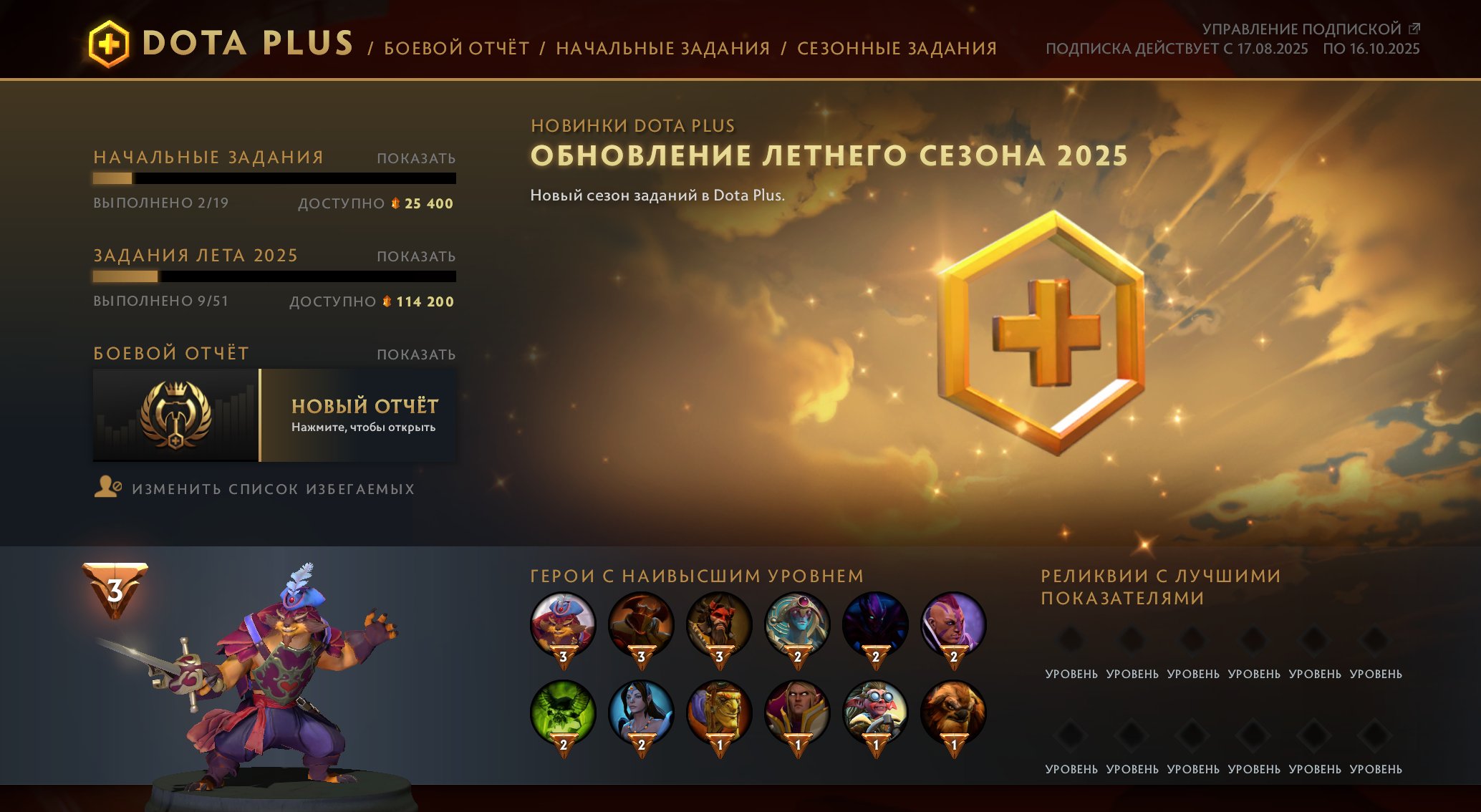Screen dimensions: 1481x812
Task: Click Показать next to Задания лета 2025
Action: click(x=416, y=256)
